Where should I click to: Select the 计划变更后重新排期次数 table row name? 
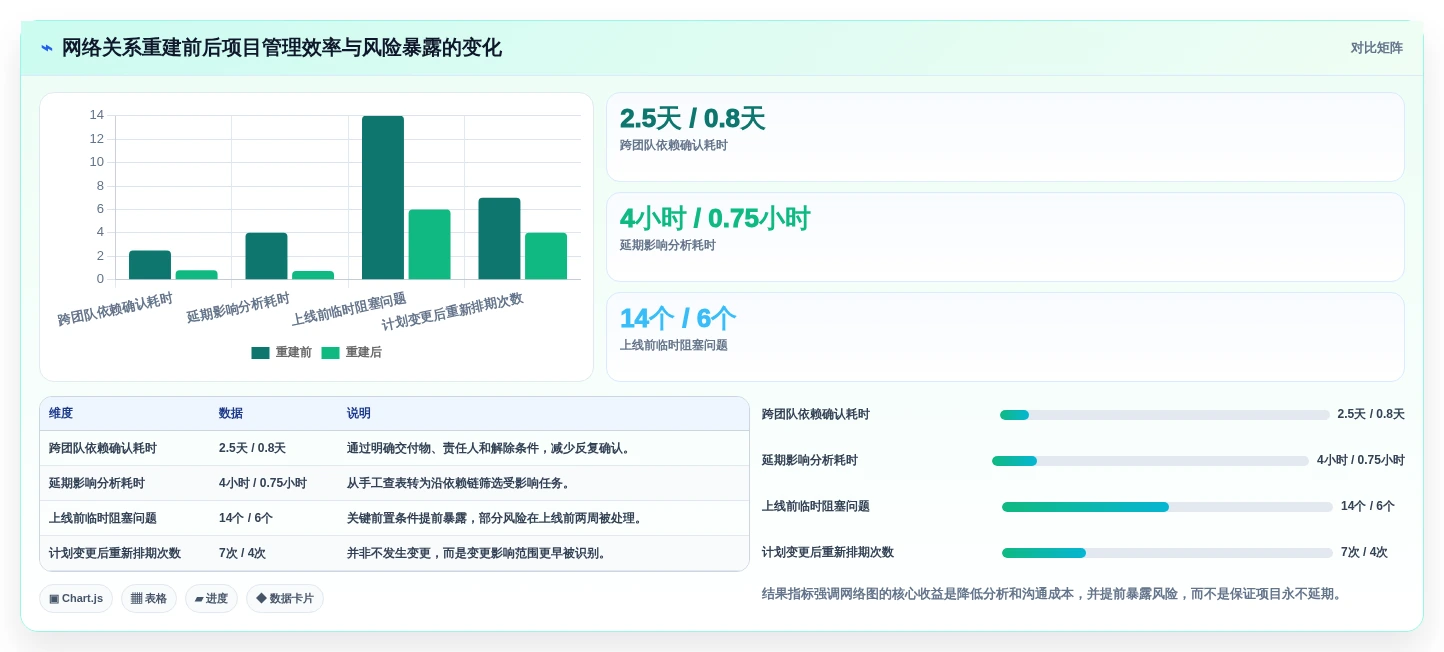click(x=115, y=554)
